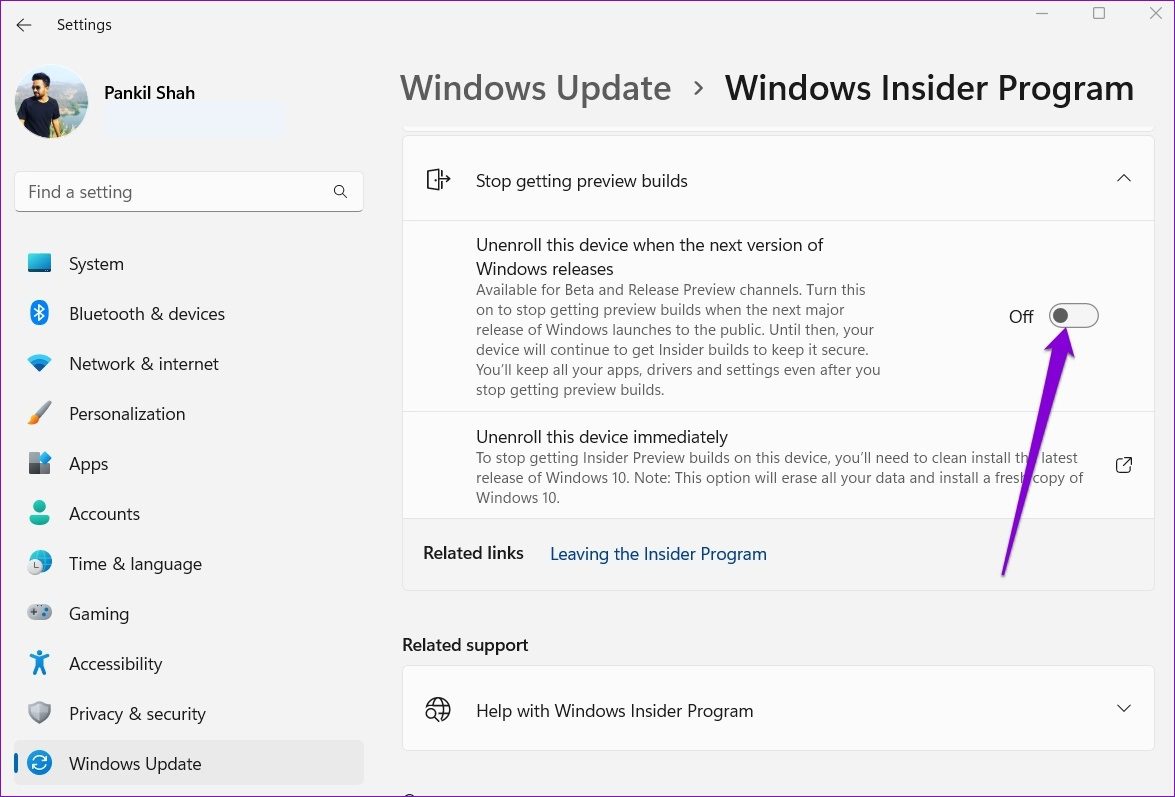Toggle the unenroll on next release switch
Screen dimensions: 1175x797
(x=1073, y=316)
